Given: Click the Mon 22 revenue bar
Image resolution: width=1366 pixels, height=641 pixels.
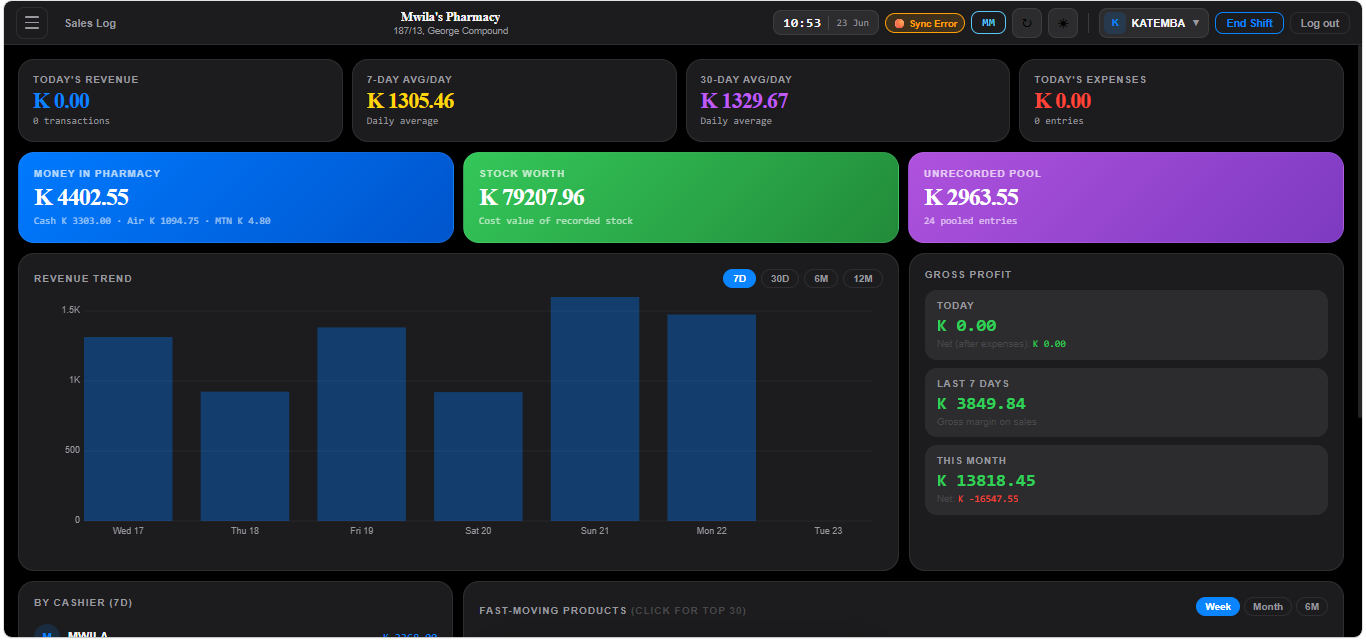Looking at the screenshot, I should 712,418.
